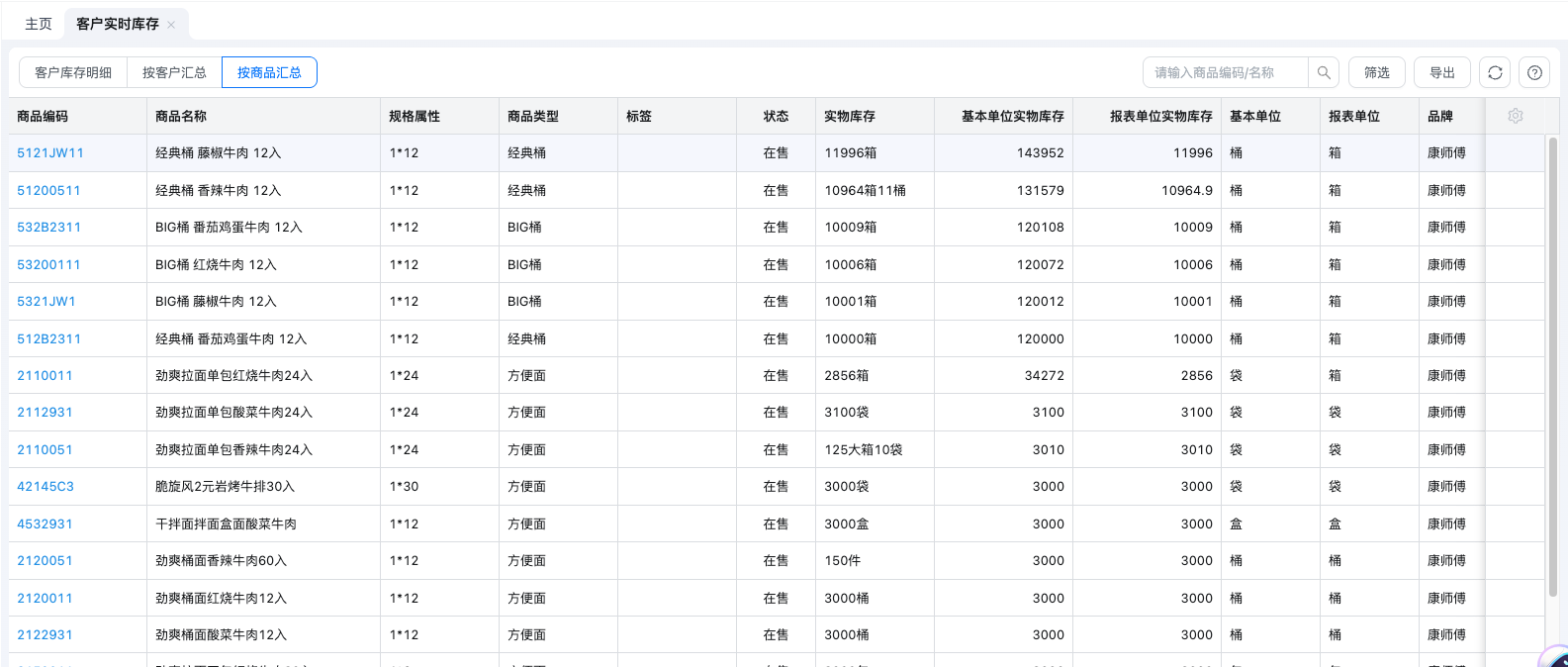Viewport: 1568px width, 667px height.
Task: Click product name 经典桶 香辣牛肉 12入
Action: [219, 190]
